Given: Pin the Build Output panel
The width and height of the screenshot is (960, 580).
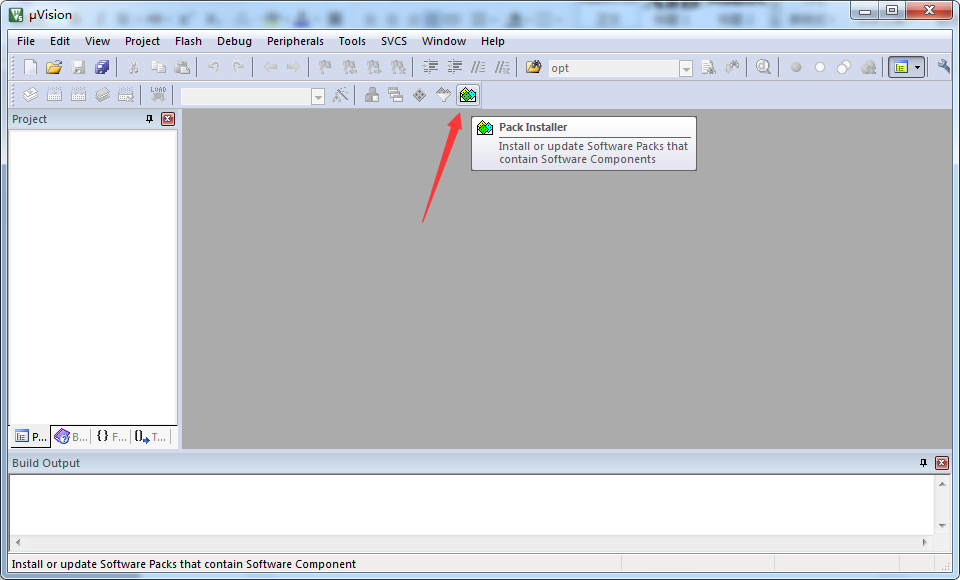Looking at the screenshot, I should [x=923, y=463].
